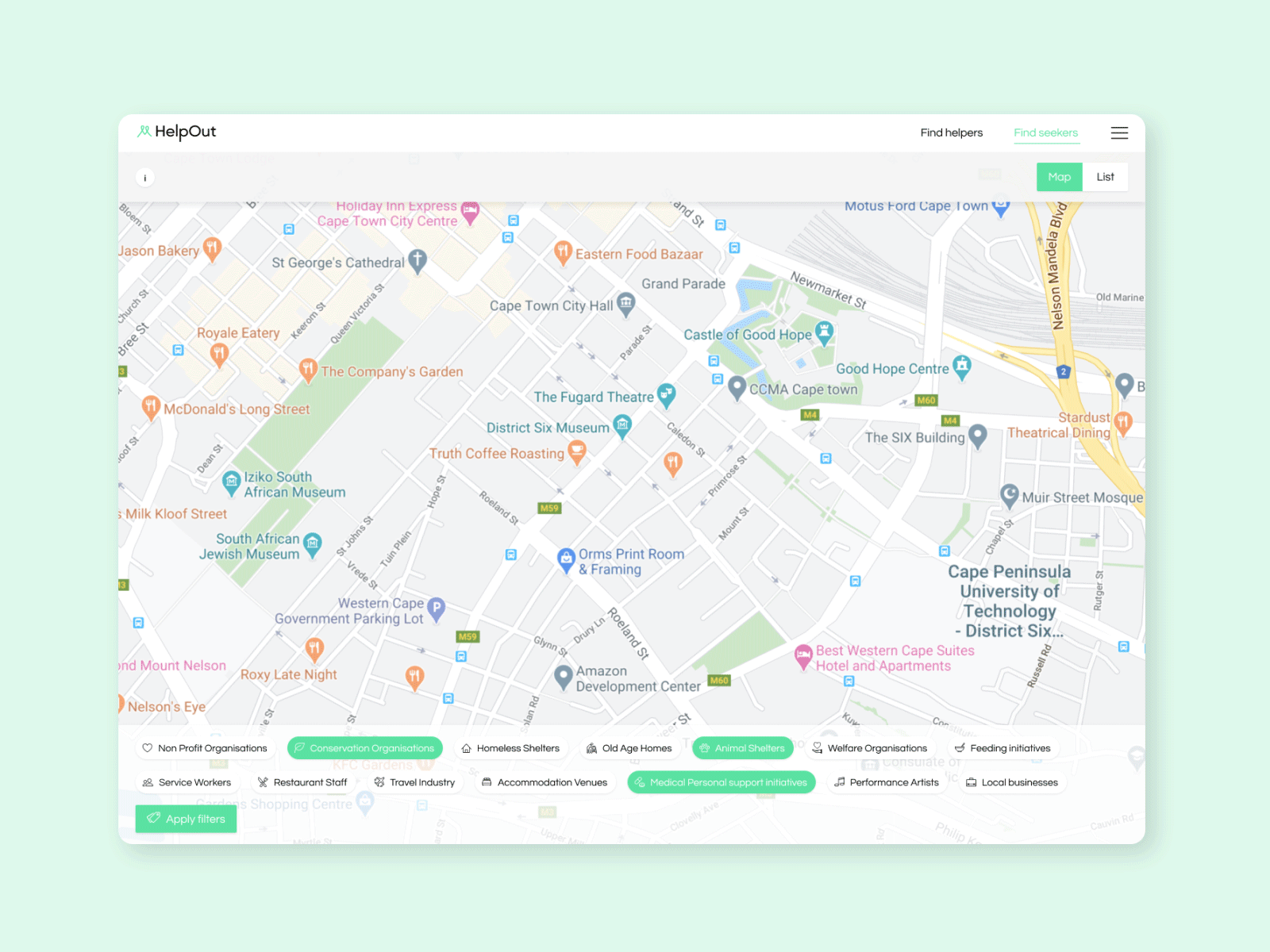Switch to the List view tab
Image resolution: width=1270 pixels, height=952 pixels.
(x=1105, y=177)
